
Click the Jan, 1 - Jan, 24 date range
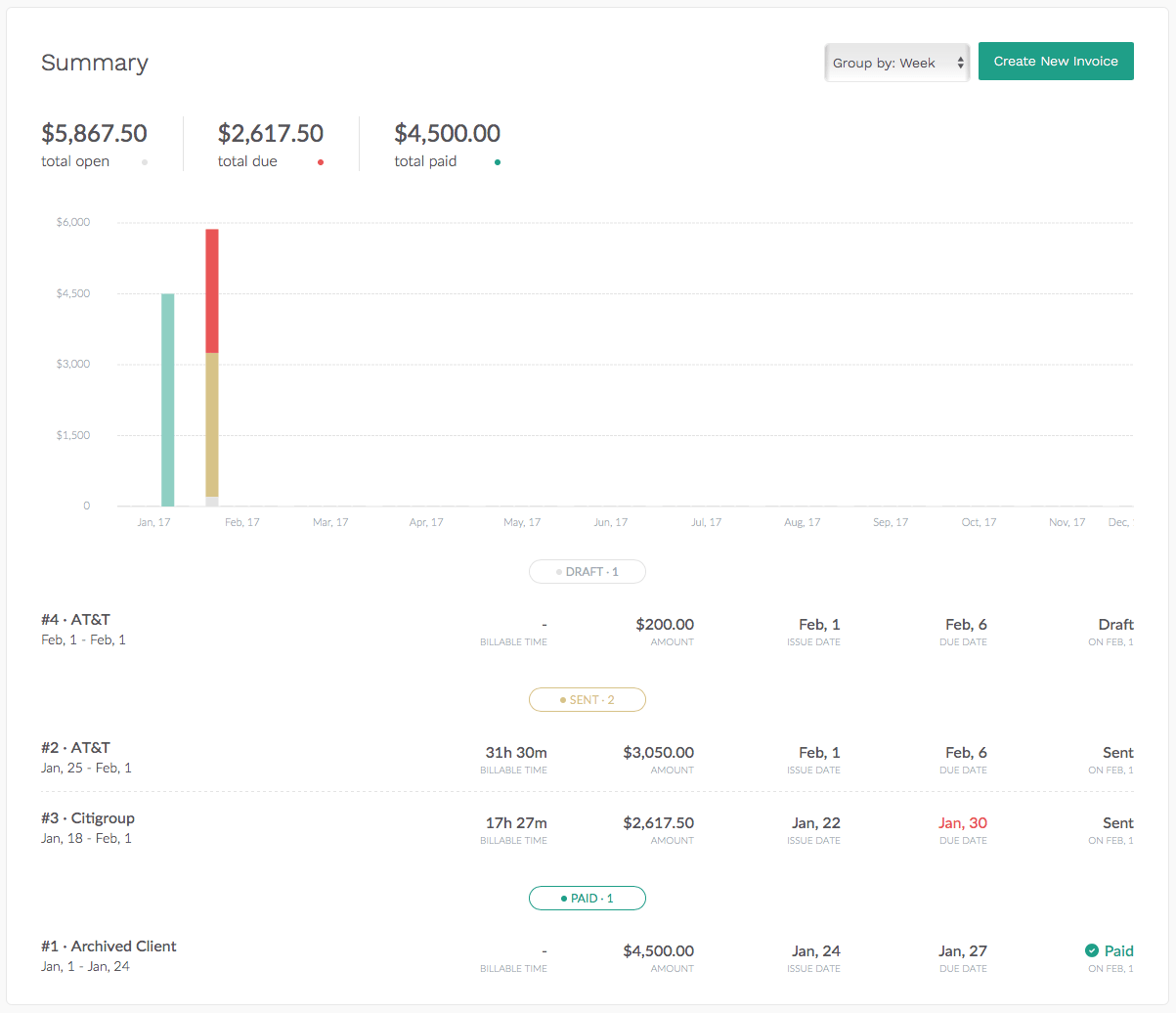85,966
